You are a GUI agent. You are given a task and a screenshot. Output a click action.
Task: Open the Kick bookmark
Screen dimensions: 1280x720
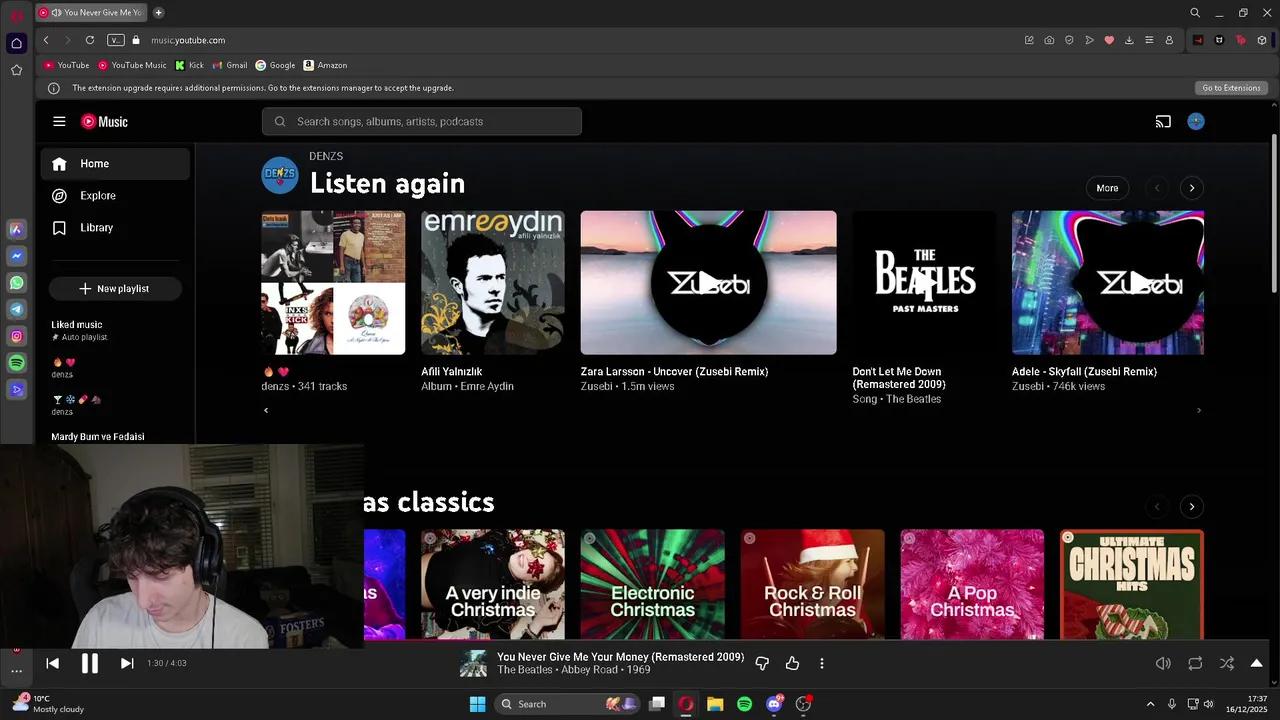(x=189, y=65)
